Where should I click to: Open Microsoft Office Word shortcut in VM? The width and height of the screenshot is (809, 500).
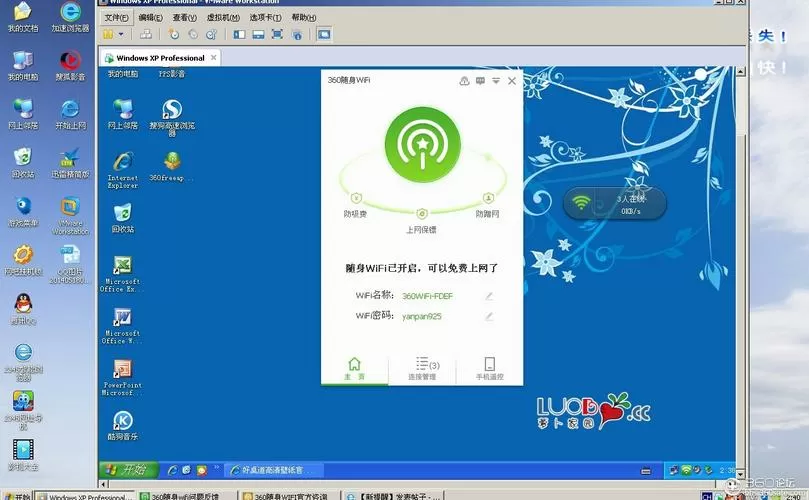click(122, 326)
